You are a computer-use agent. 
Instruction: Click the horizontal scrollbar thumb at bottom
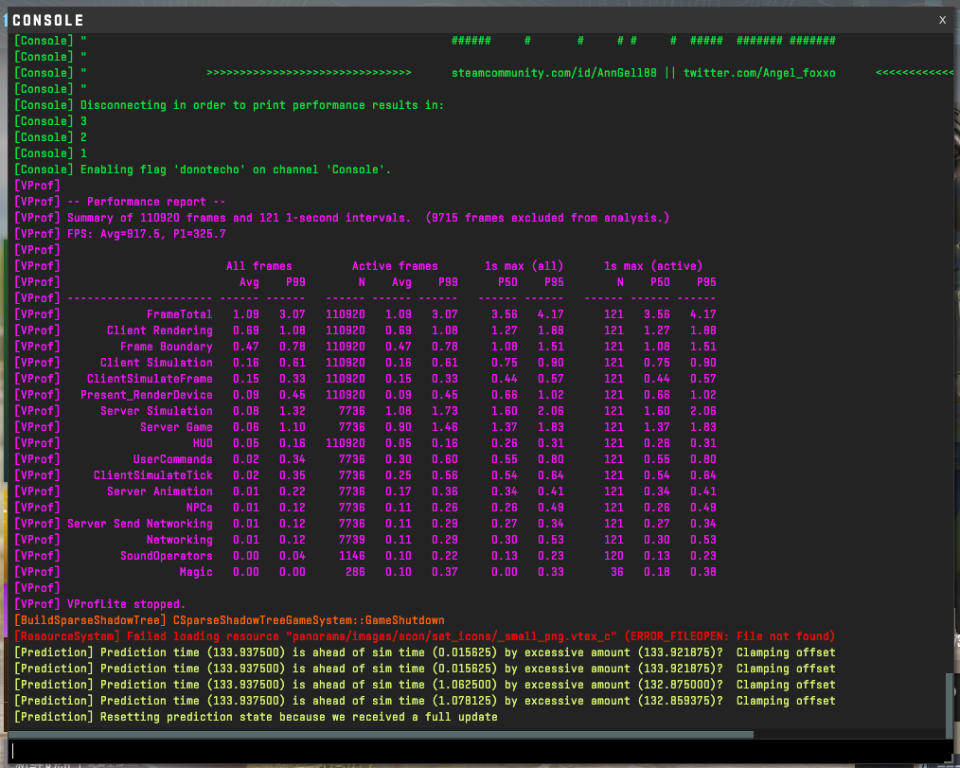click(381, 734)
